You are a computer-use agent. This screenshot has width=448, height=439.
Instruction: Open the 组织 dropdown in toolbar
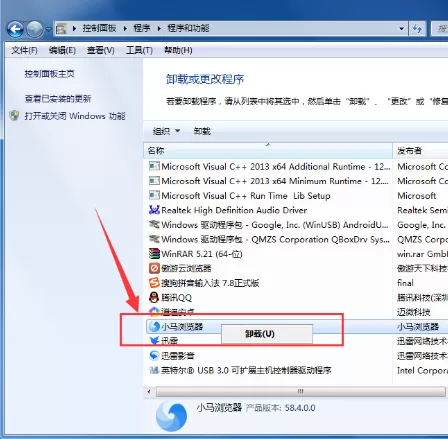click(x=166, y=131)
